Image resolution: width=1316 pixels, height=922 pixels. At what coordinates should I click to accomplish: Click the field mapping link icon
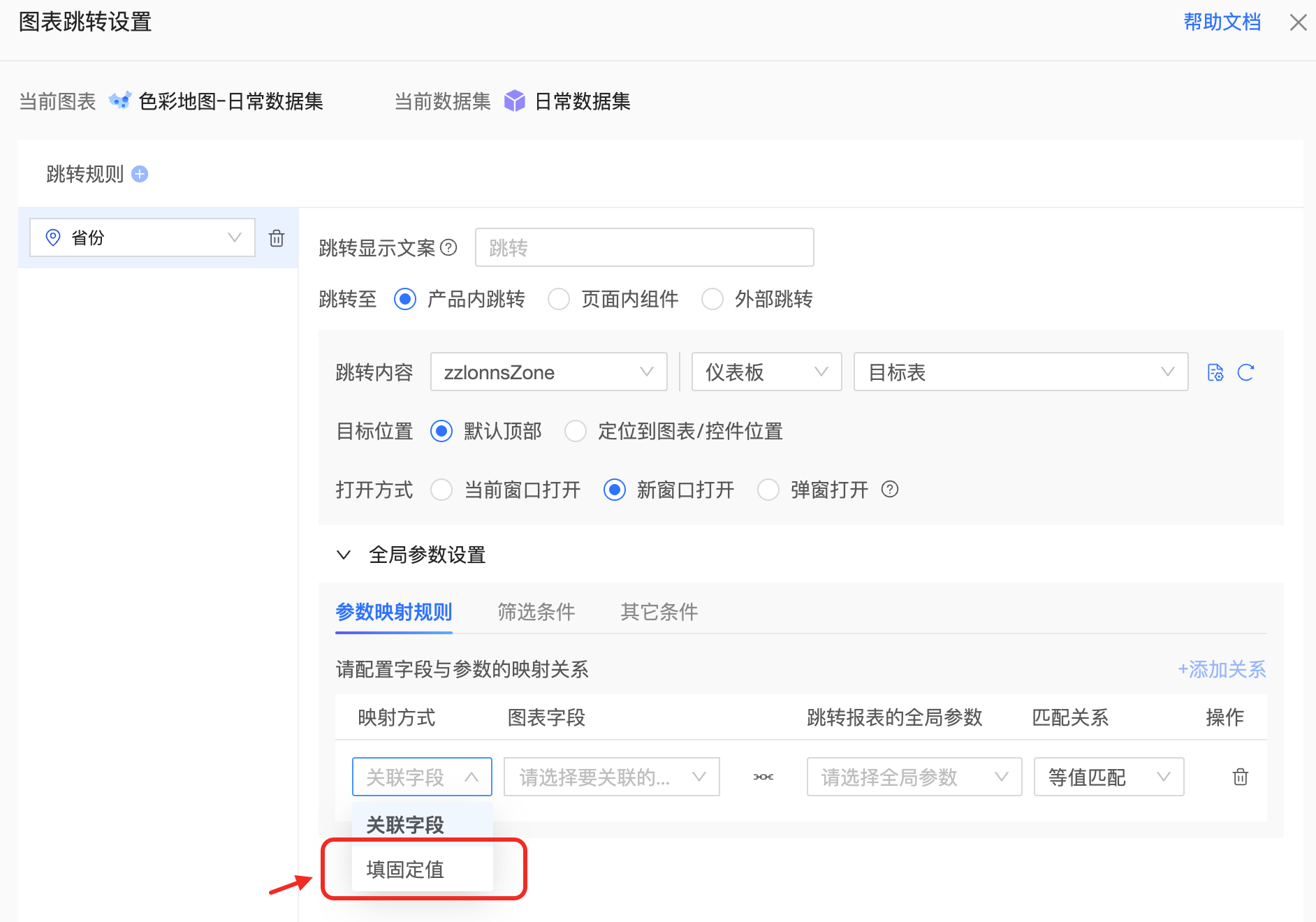tap(763, 777)
